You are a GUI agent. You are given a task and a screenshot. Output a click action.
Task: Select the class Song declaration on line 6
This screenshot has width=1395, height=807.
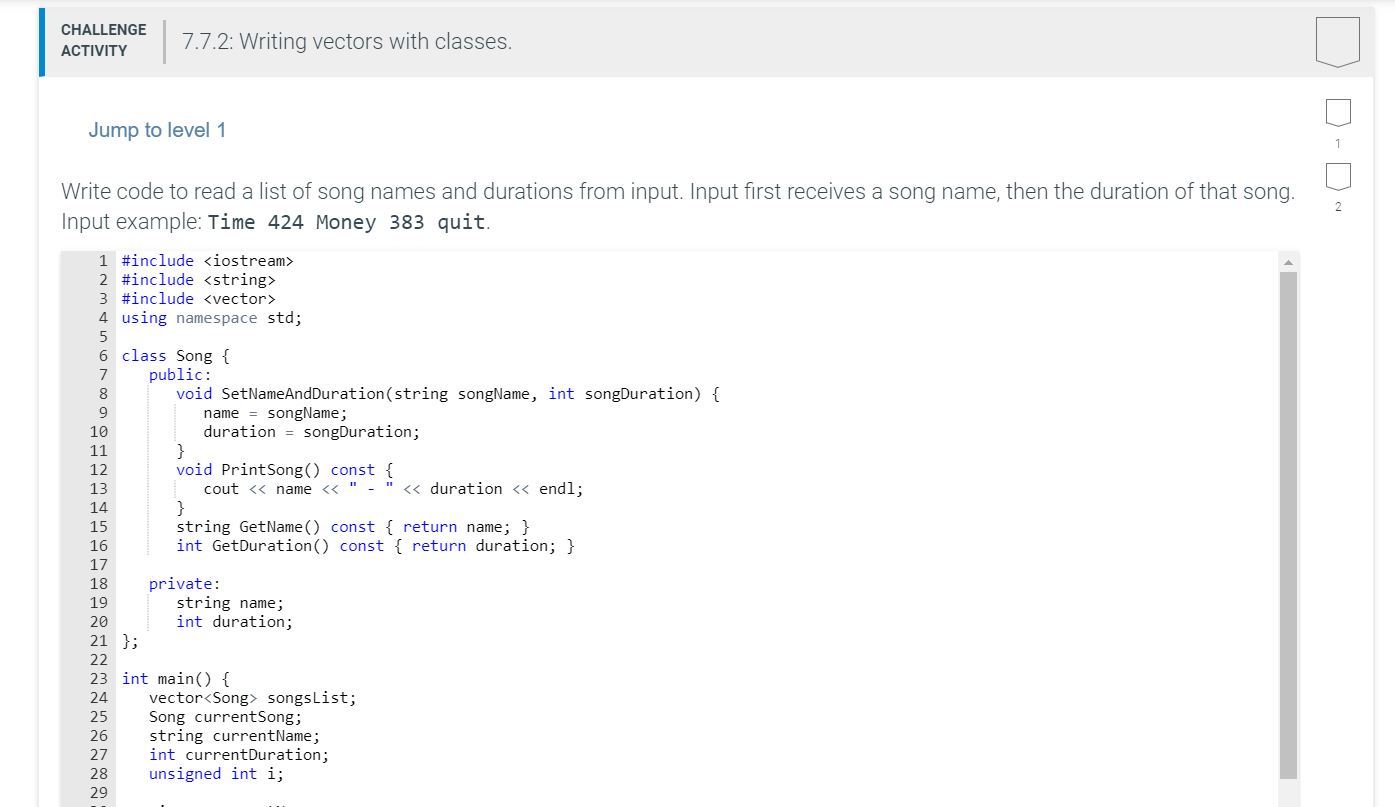point(178,355)
